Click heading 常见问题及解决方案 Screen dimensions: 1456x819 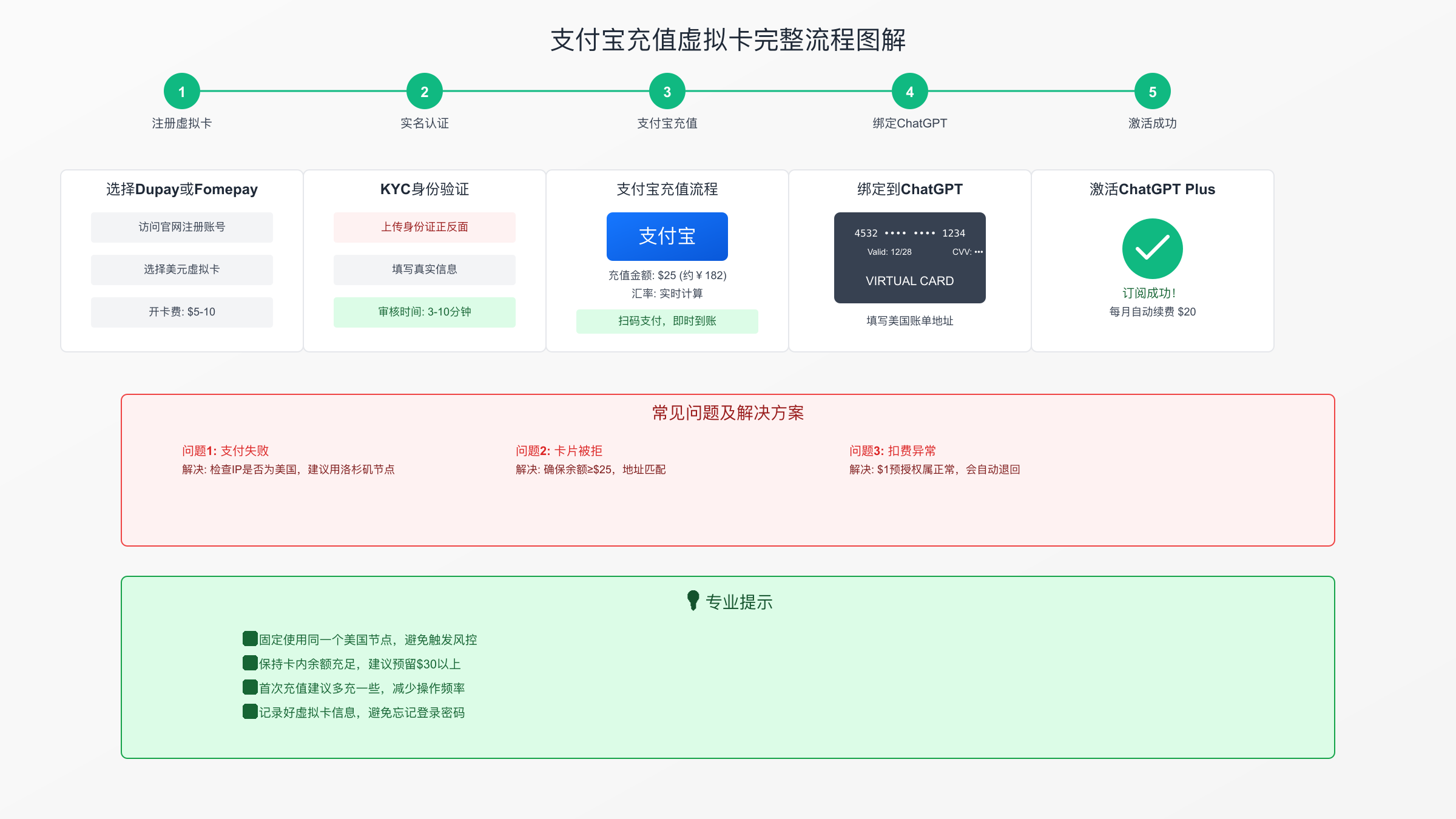(728, 413)
